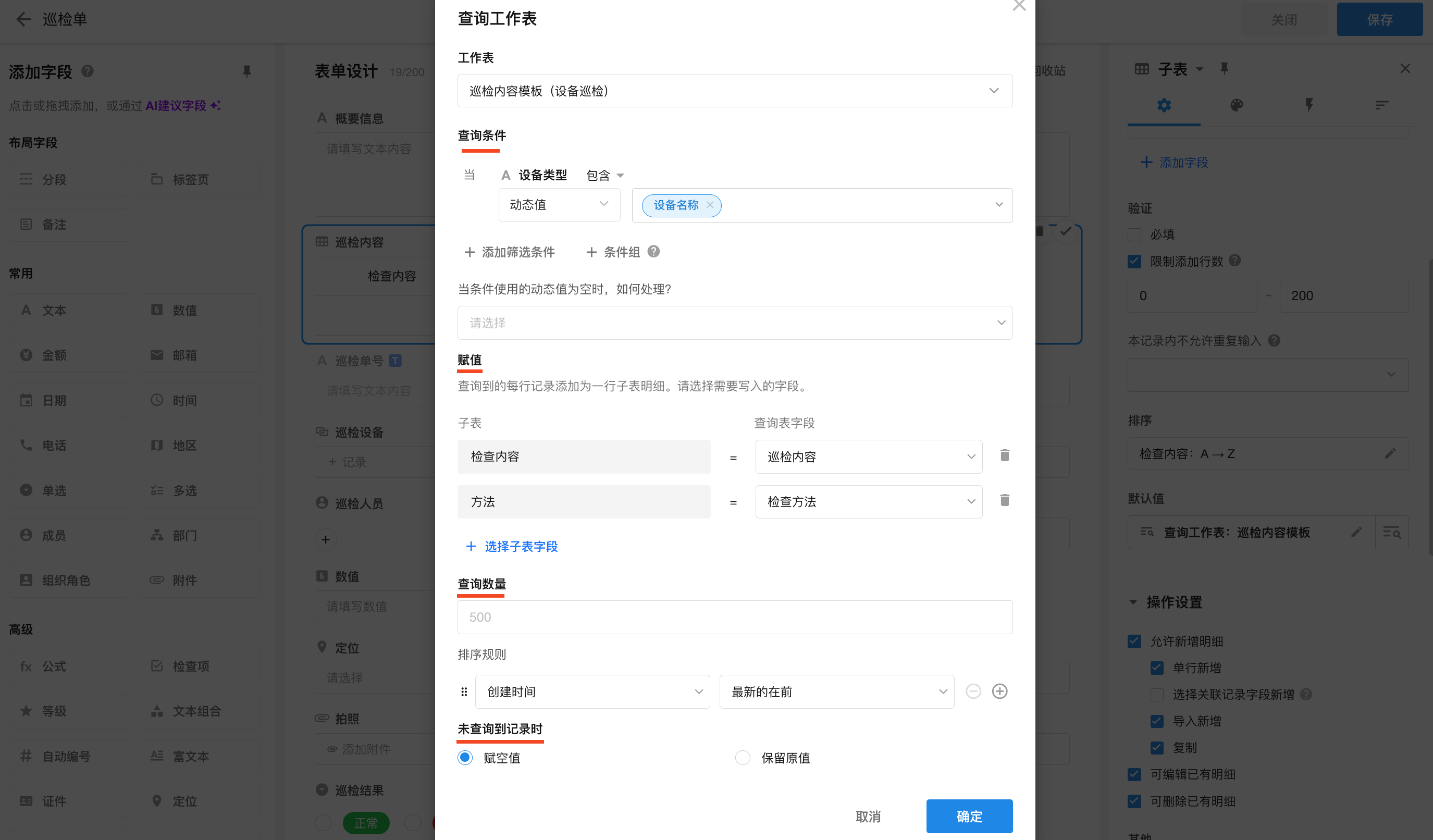Delete the 方法 field mapping row
Viewport: 1433px width, 840px height.
click(1004, 500)
